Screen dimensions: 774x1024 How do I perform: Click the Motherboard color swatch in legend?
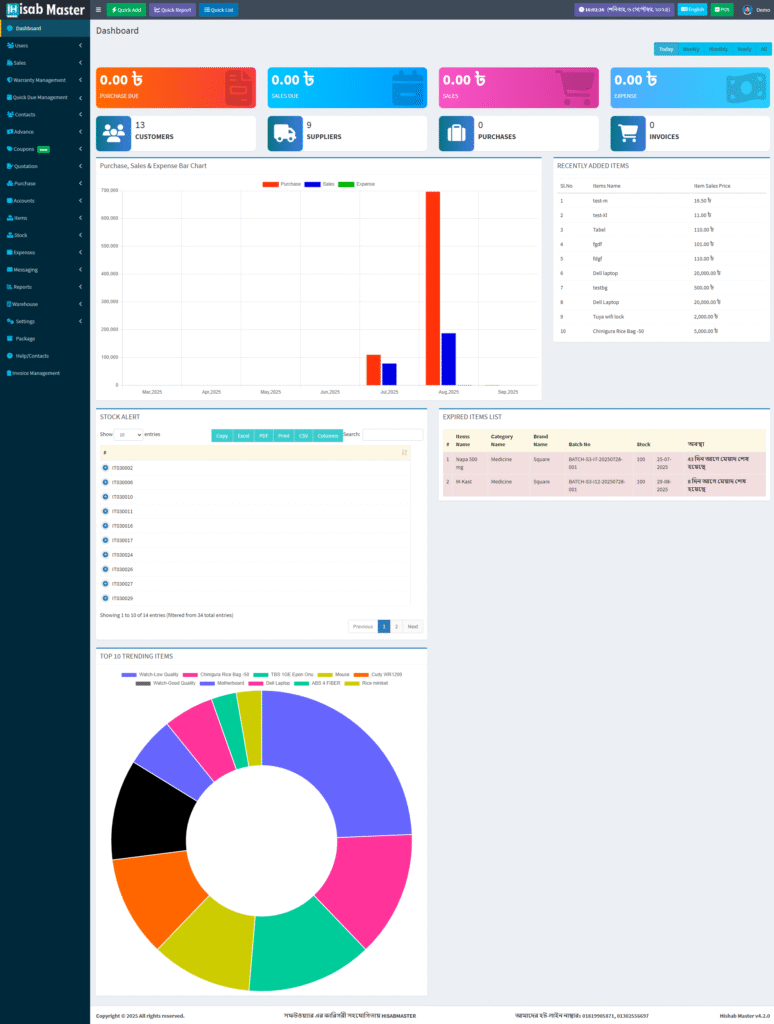tap(207, 683)
